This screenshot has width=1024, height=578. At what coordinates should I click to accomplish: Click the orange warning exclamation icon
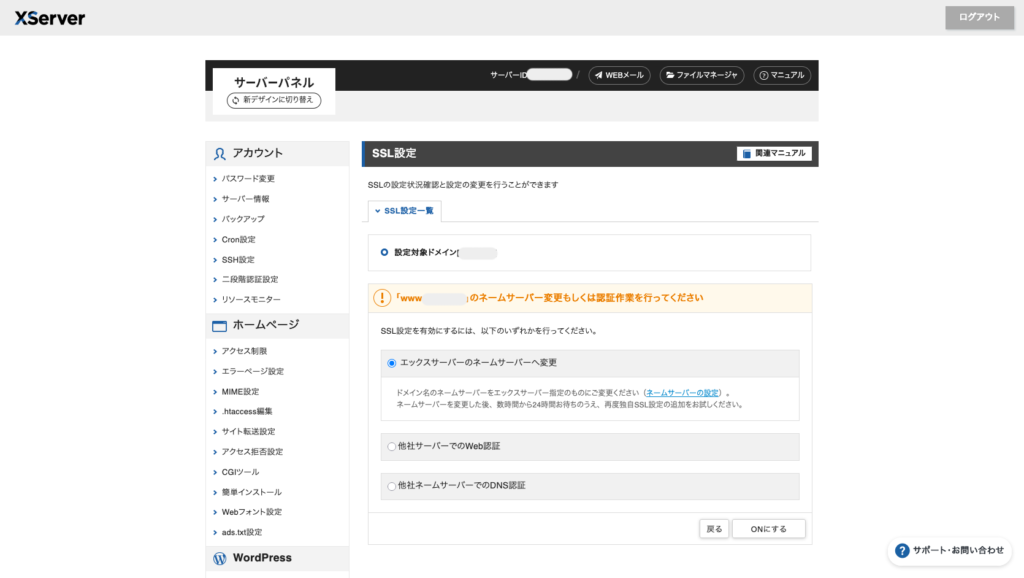(382, 298)
